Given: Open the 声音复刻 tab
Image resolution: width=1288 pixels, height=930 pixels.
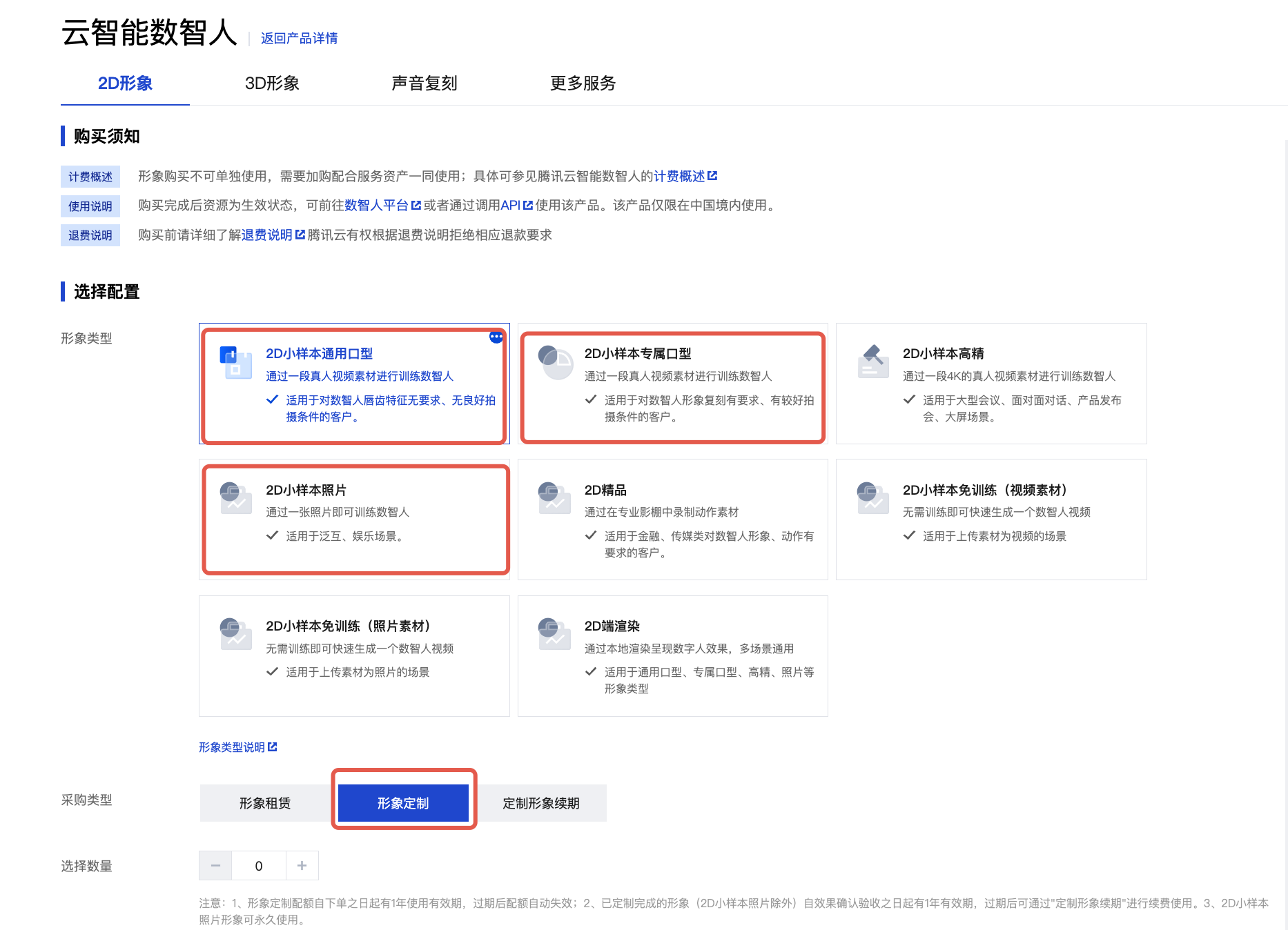Looking at the screenshot, I should pyautogui.click(x=424, y=83).
